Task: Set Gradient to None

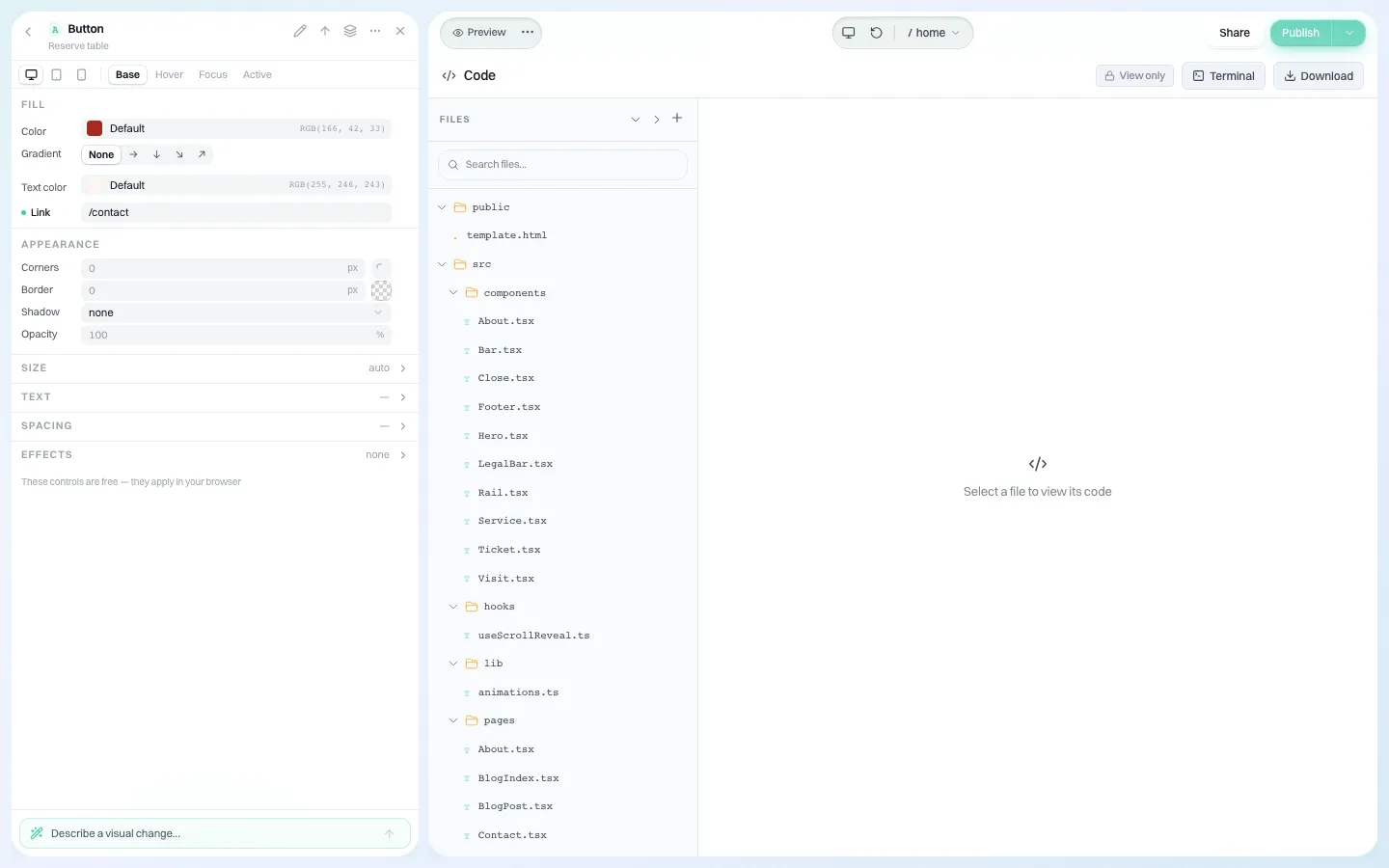Action: click(101, 154)
